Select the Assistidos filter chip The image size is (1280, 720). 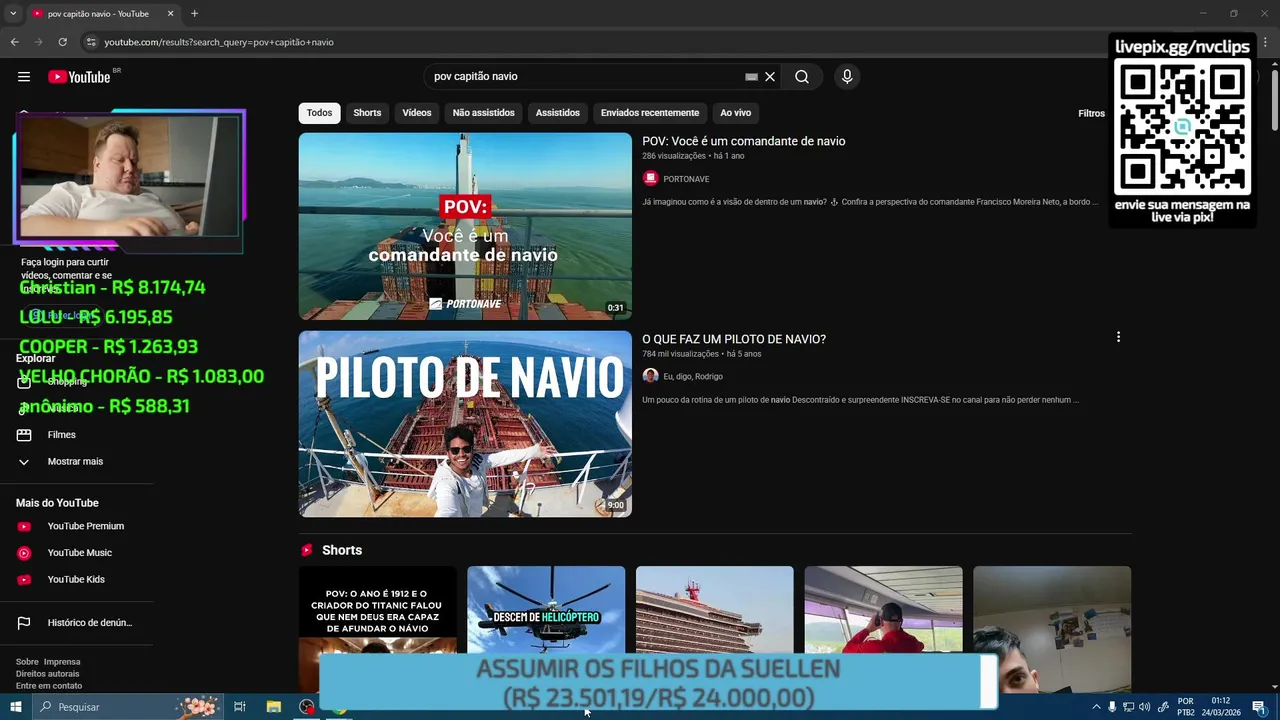point(557,113)
